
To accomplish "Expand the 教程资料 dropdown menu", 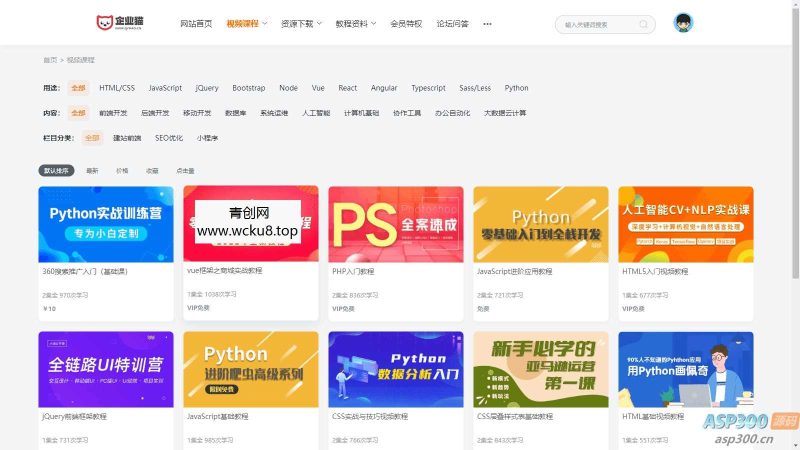I will click(x=356, y=23).
